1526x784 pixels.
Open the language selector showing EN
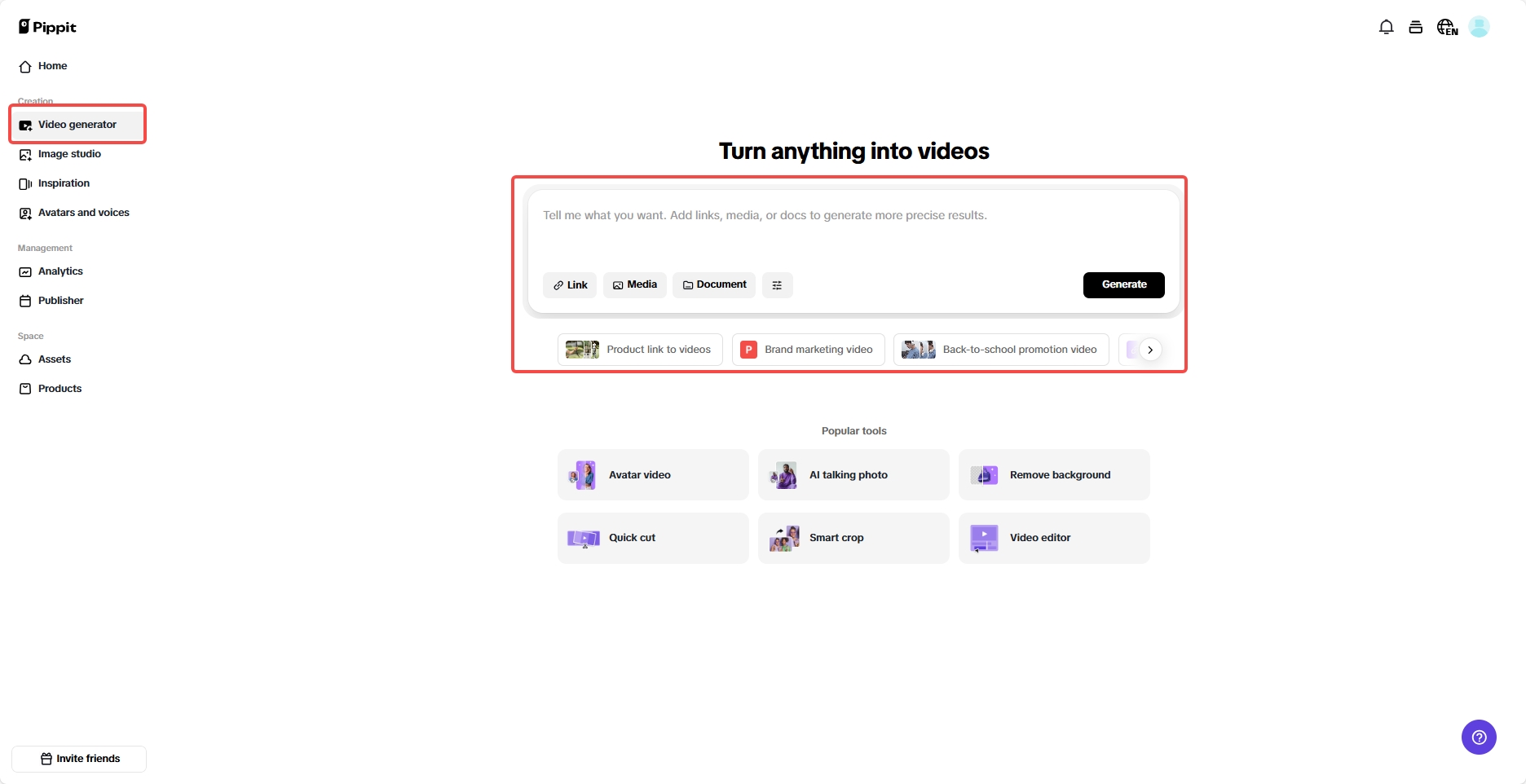click(x=1446, y=27)
